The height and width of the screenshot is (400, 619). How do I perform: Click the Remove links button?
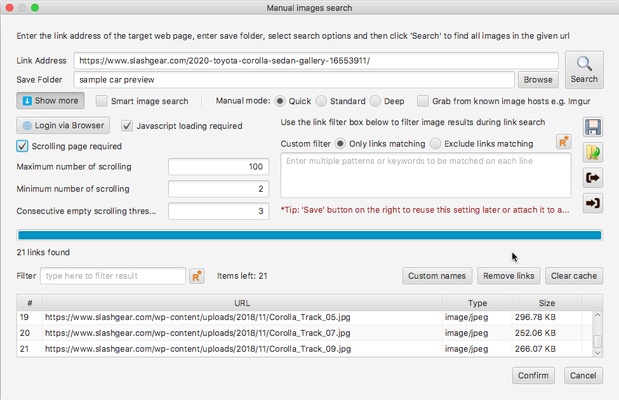(x=508, y=276)
